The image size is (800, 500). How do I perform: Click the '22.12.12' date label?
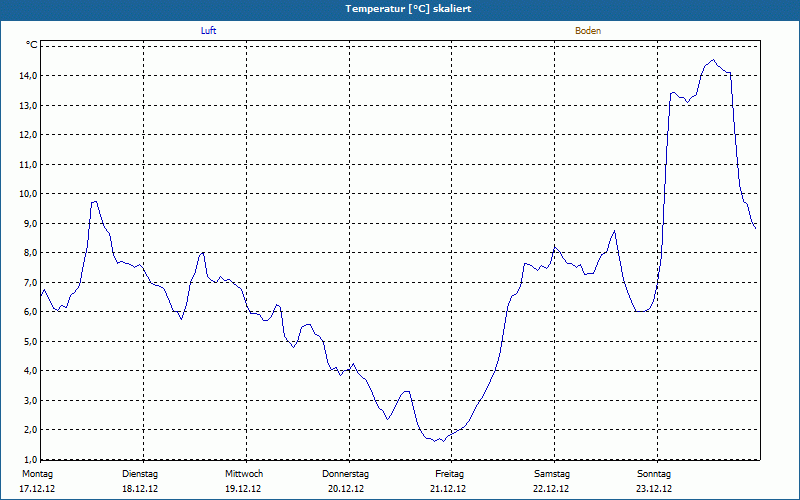(551, 489)
